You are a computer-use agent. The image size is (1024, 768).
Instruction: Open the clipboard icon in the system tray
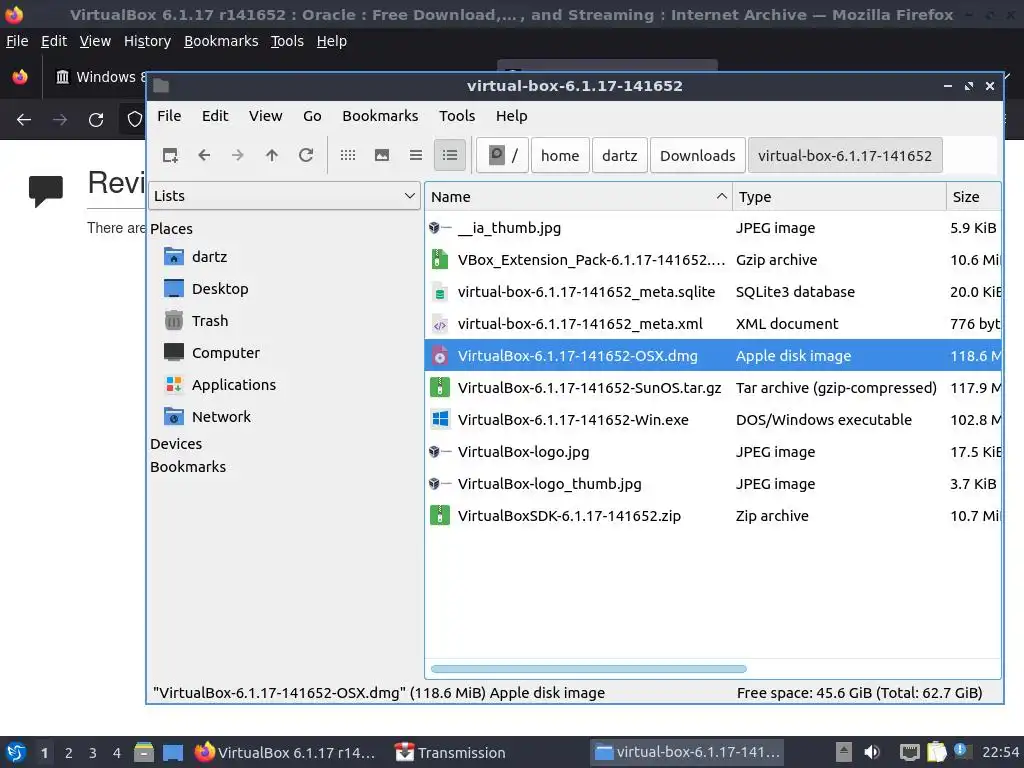tap(936, 752)
